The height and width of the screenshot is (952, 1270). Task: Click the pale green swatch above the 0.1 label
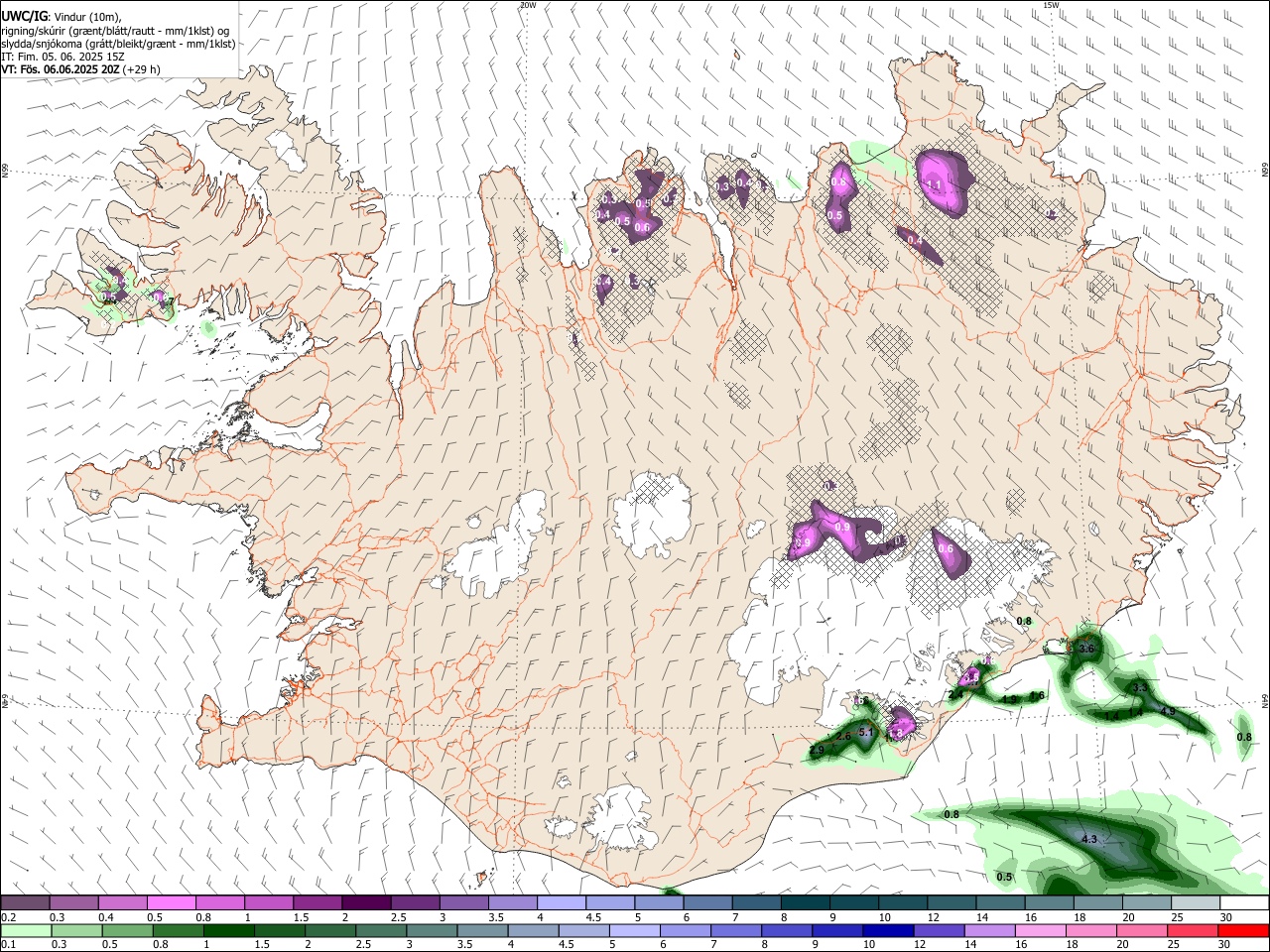(x=27, y=931)
